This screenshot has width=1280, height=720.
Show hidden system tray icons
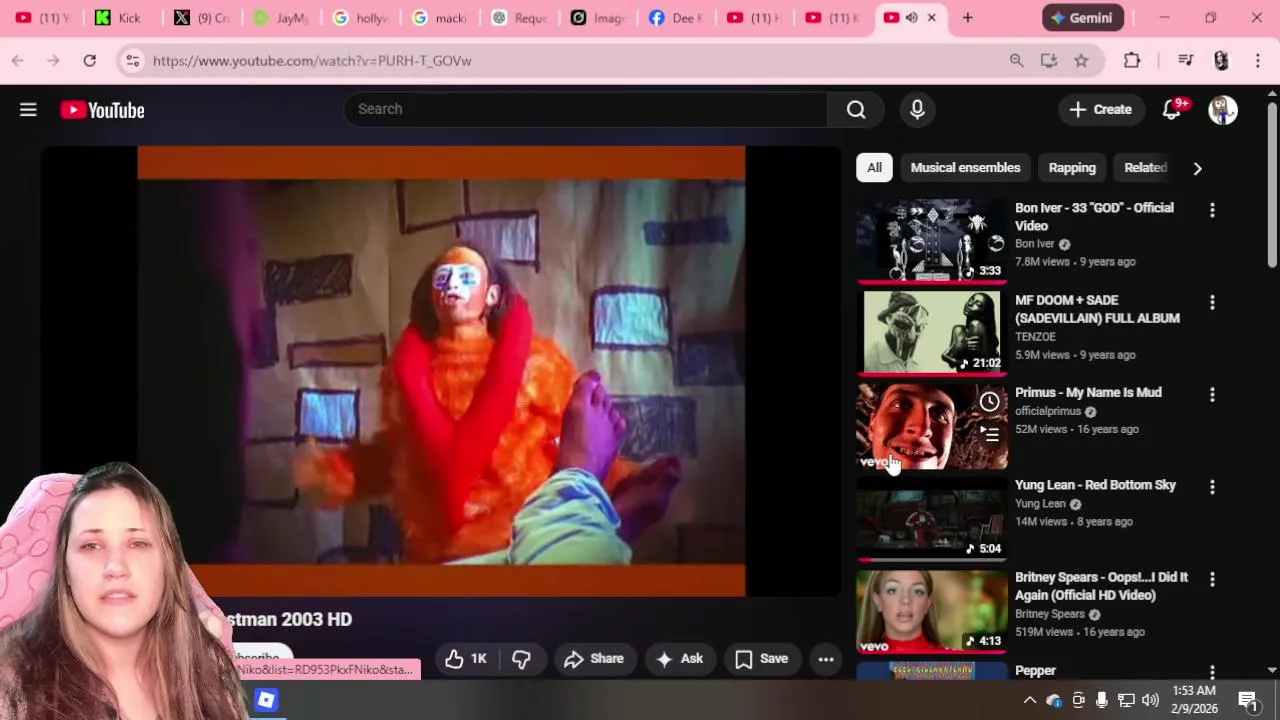tap(1029, 700)
